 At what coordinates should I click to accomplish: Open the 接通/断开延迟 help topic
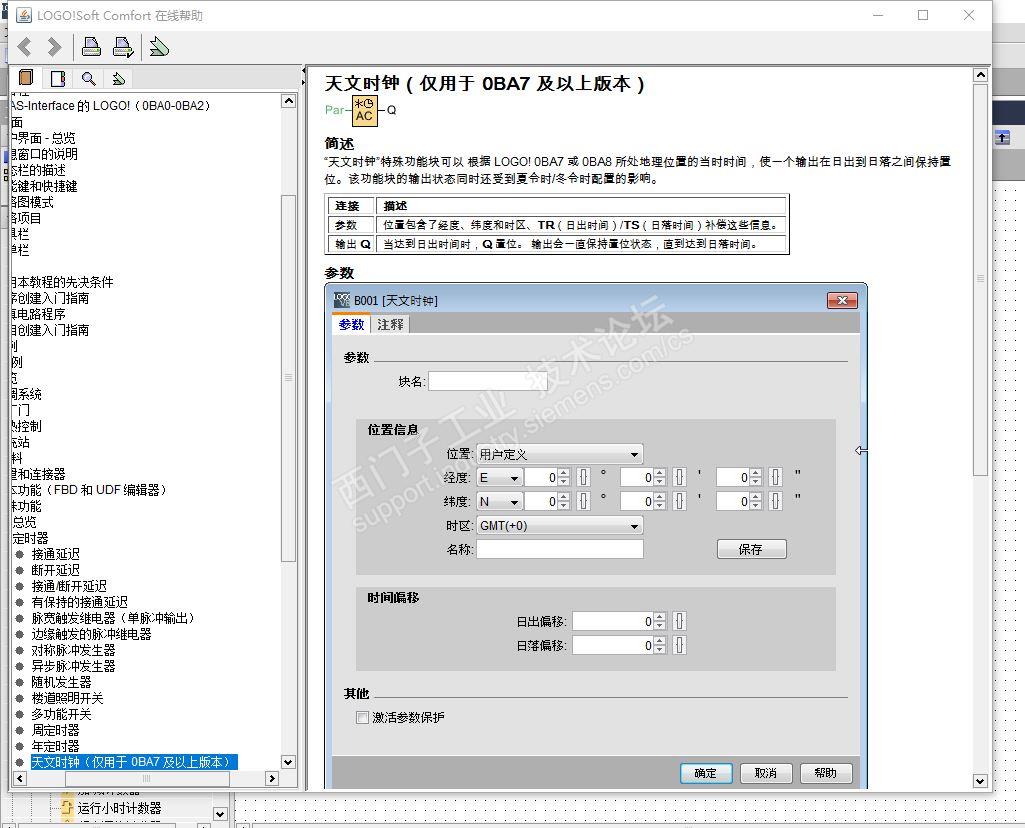[x=69, y=586]
